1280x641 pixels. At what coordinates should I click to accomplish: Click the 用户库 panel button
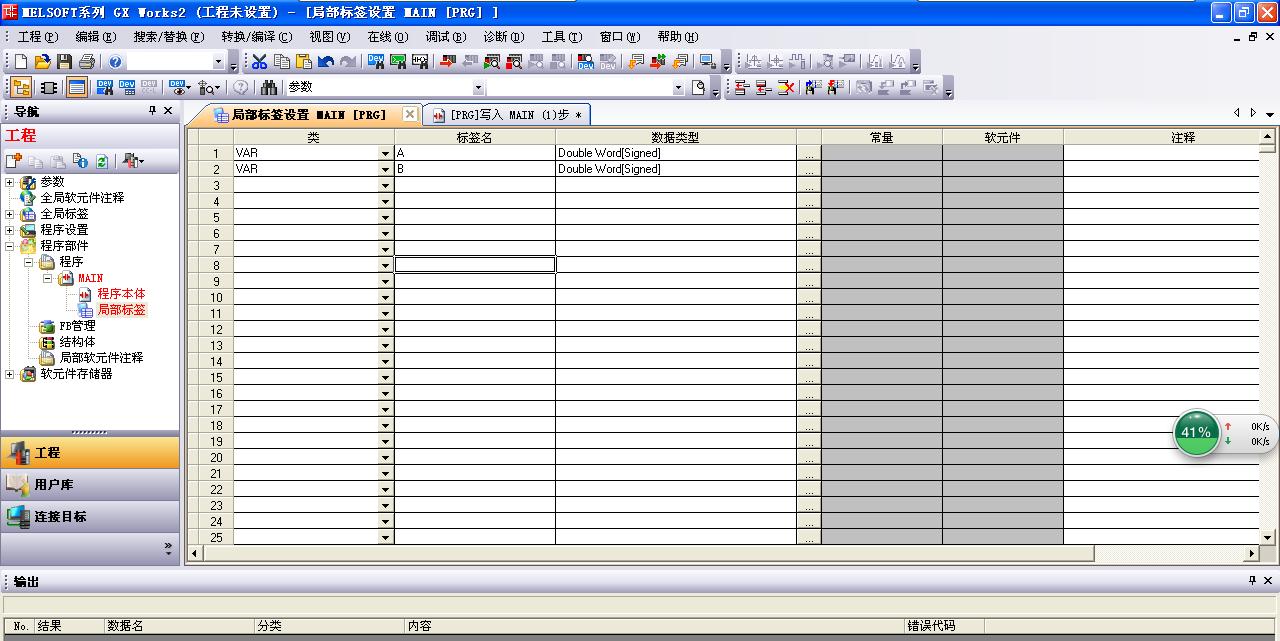tap(90, 485)
